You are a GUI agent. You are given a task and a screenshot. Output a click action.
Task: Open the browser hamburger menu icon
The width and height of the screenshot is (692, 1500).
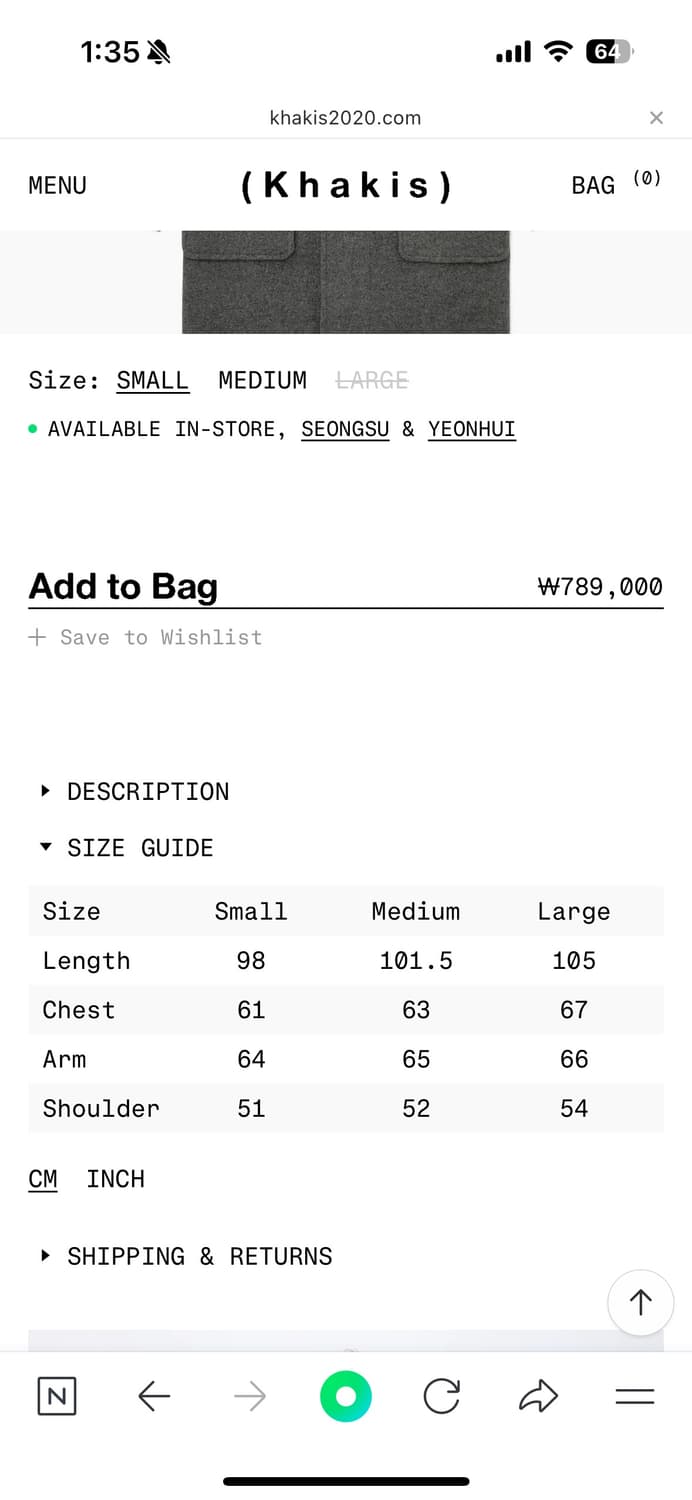(x=634, y=1396)
